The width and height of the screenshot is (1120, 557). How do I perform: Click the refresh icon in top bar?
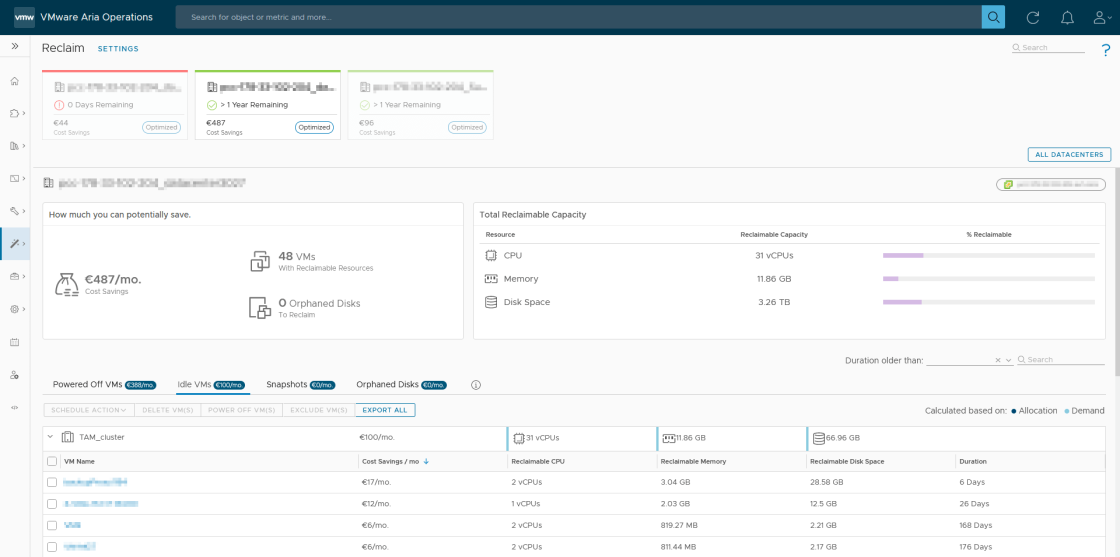tap(1033, 18)
